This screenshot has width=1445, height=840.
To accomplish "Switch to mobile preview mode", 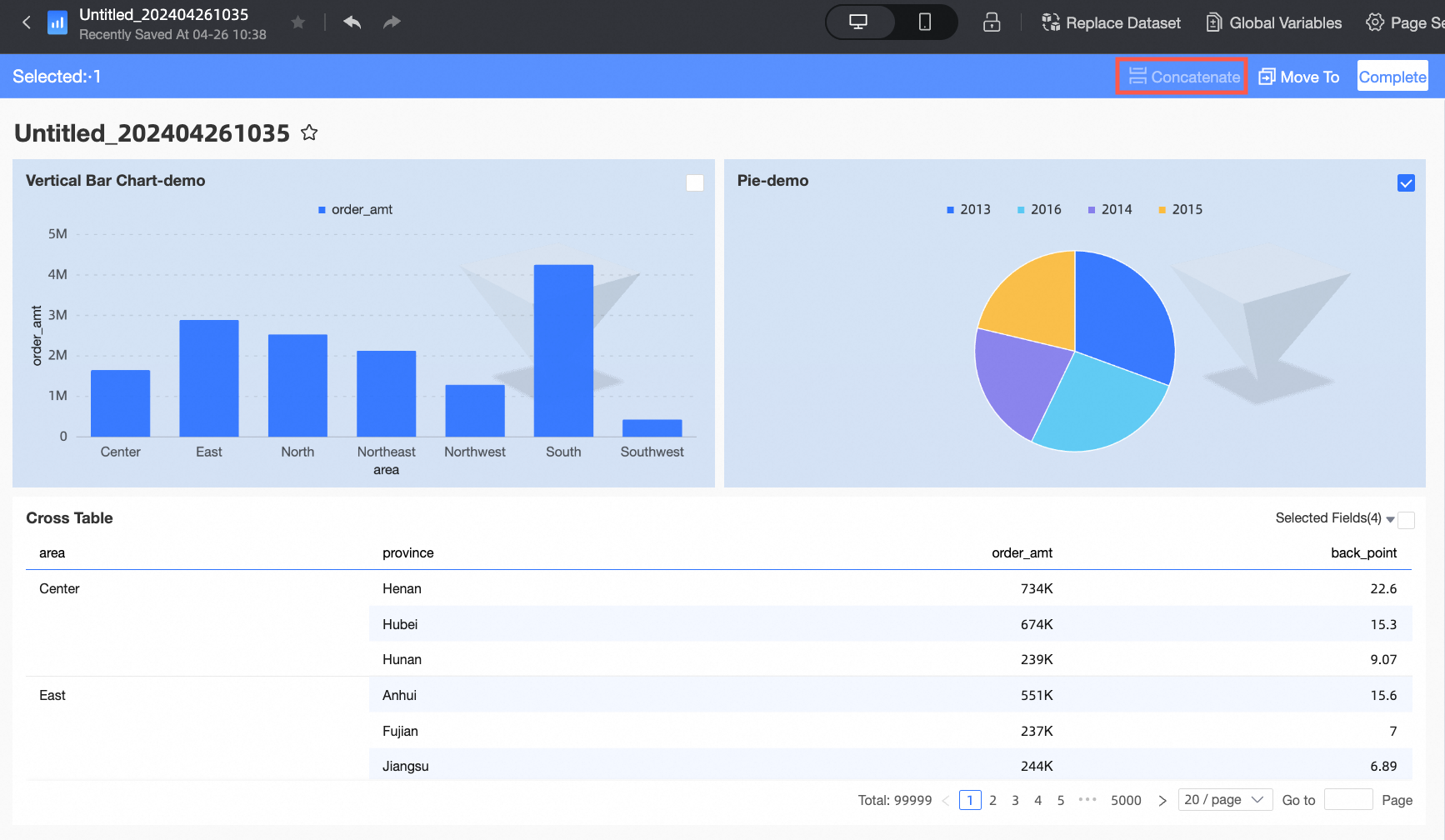I will (x=924, y=22).
